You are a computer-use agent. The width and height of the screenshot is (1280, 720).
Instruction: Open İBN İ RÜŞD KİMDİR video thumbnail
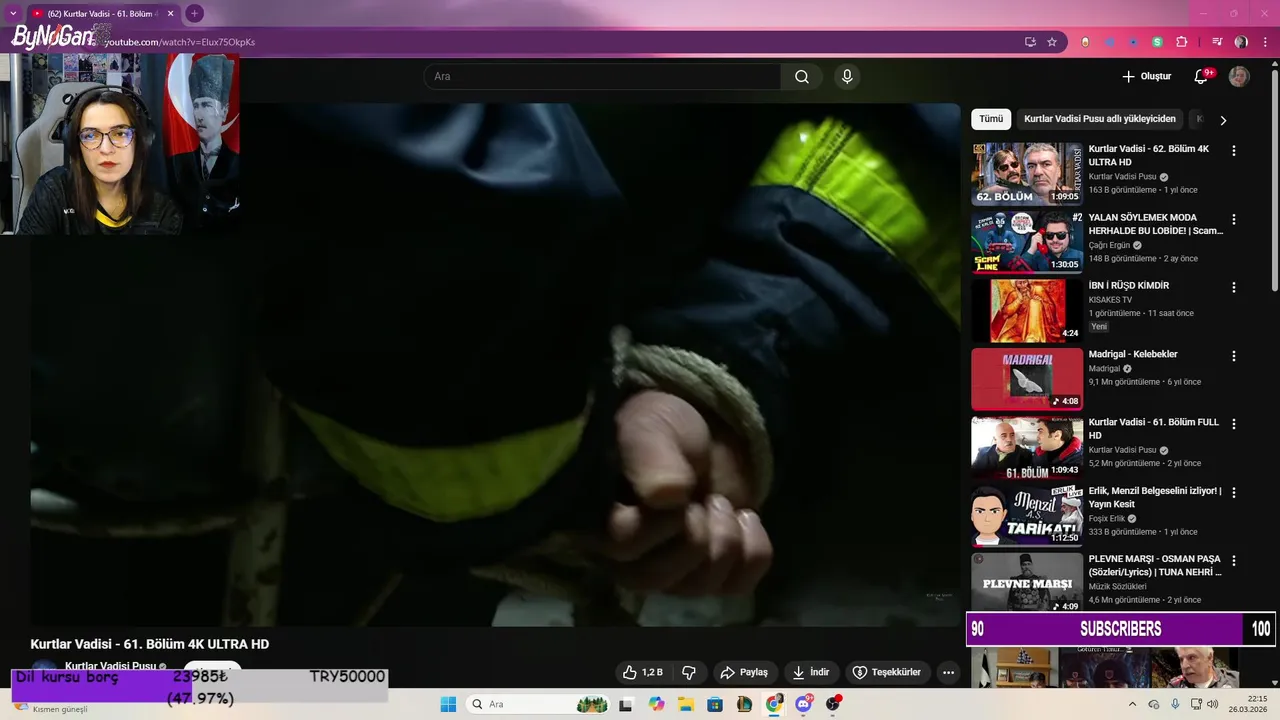coord(1027,310)
